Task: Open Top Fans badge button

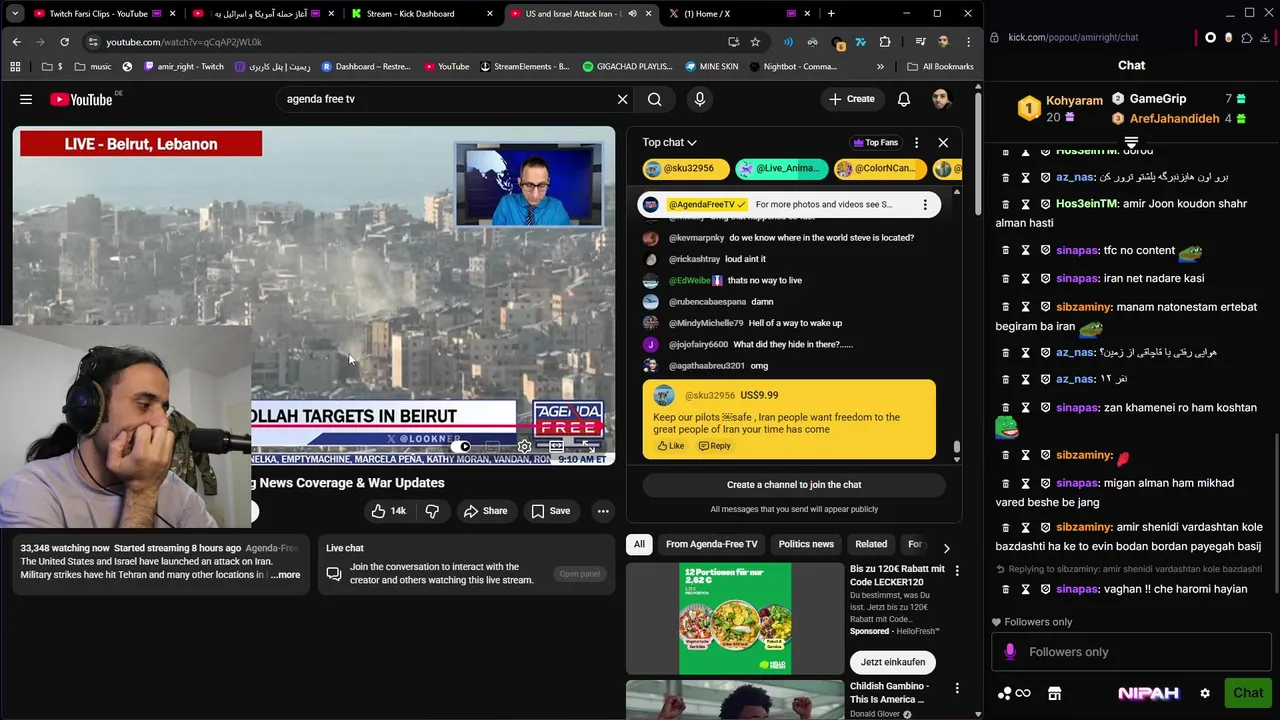Action: point(876,143)
